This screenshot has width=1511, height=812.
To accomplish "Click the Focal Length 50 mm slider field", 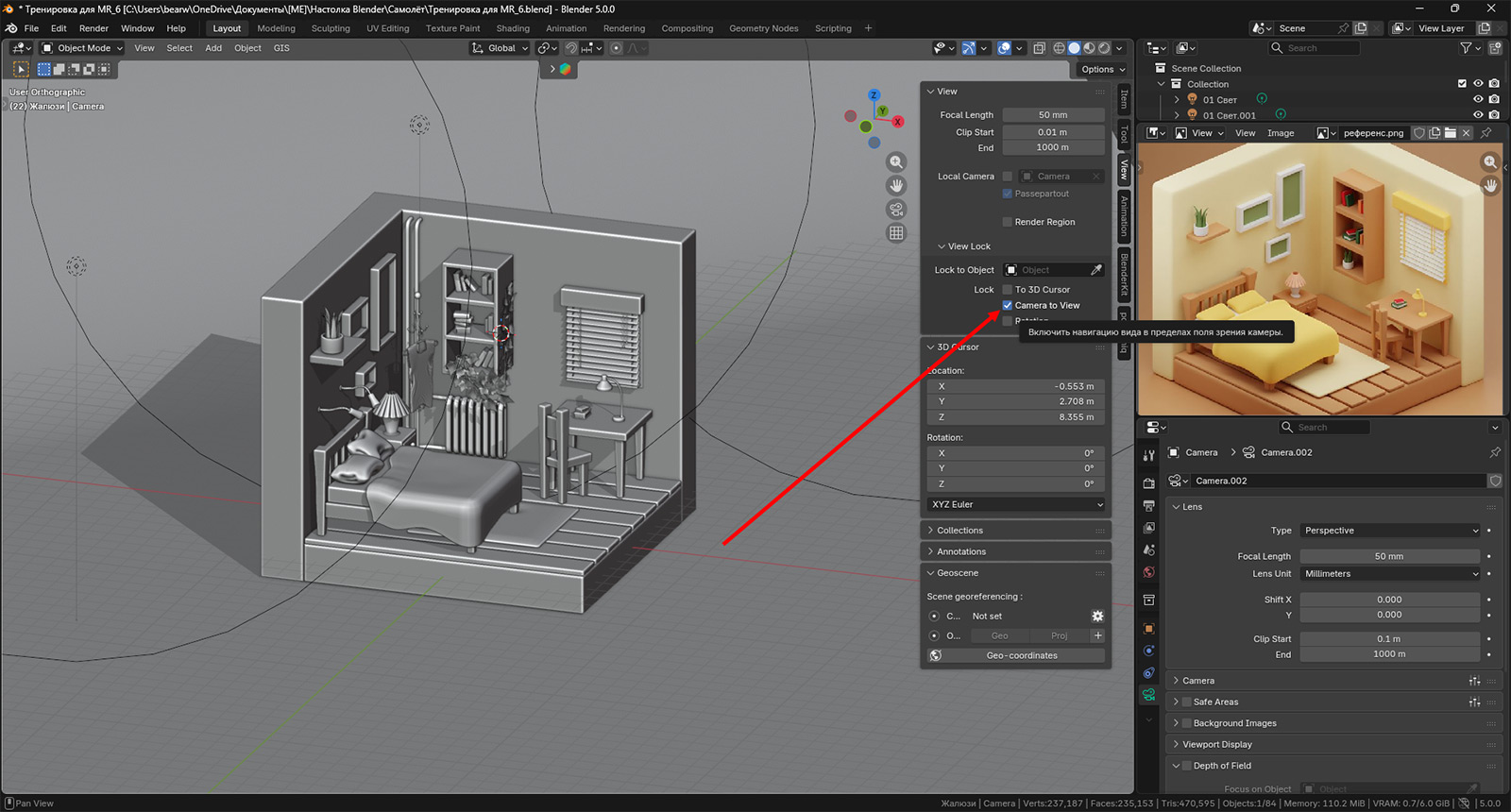I will [x=1052, y=115].
